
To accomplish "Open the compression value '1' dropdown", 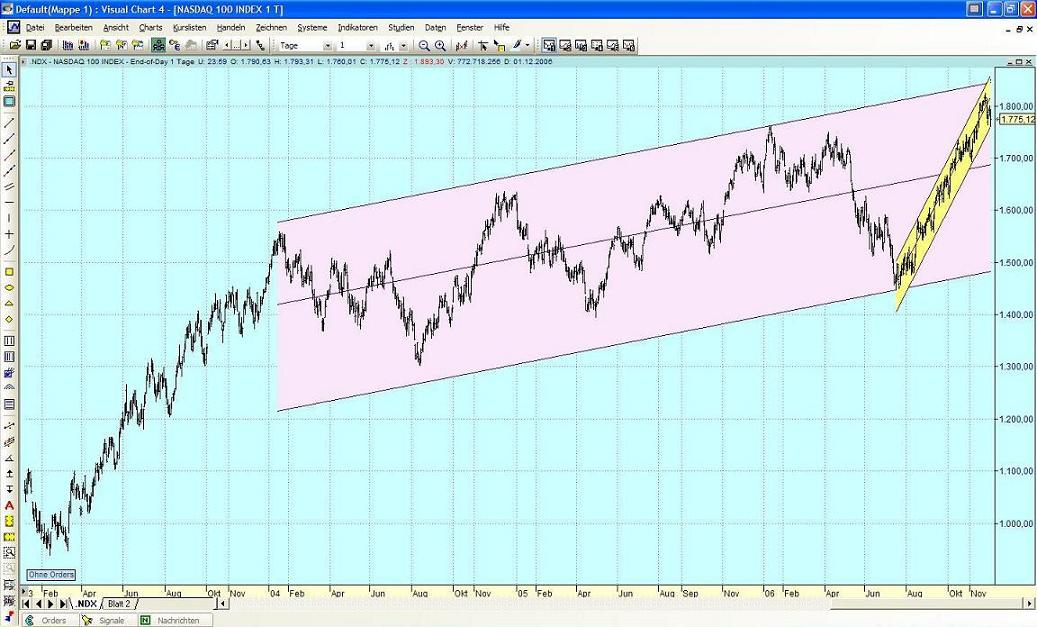I will pos(371,46).
